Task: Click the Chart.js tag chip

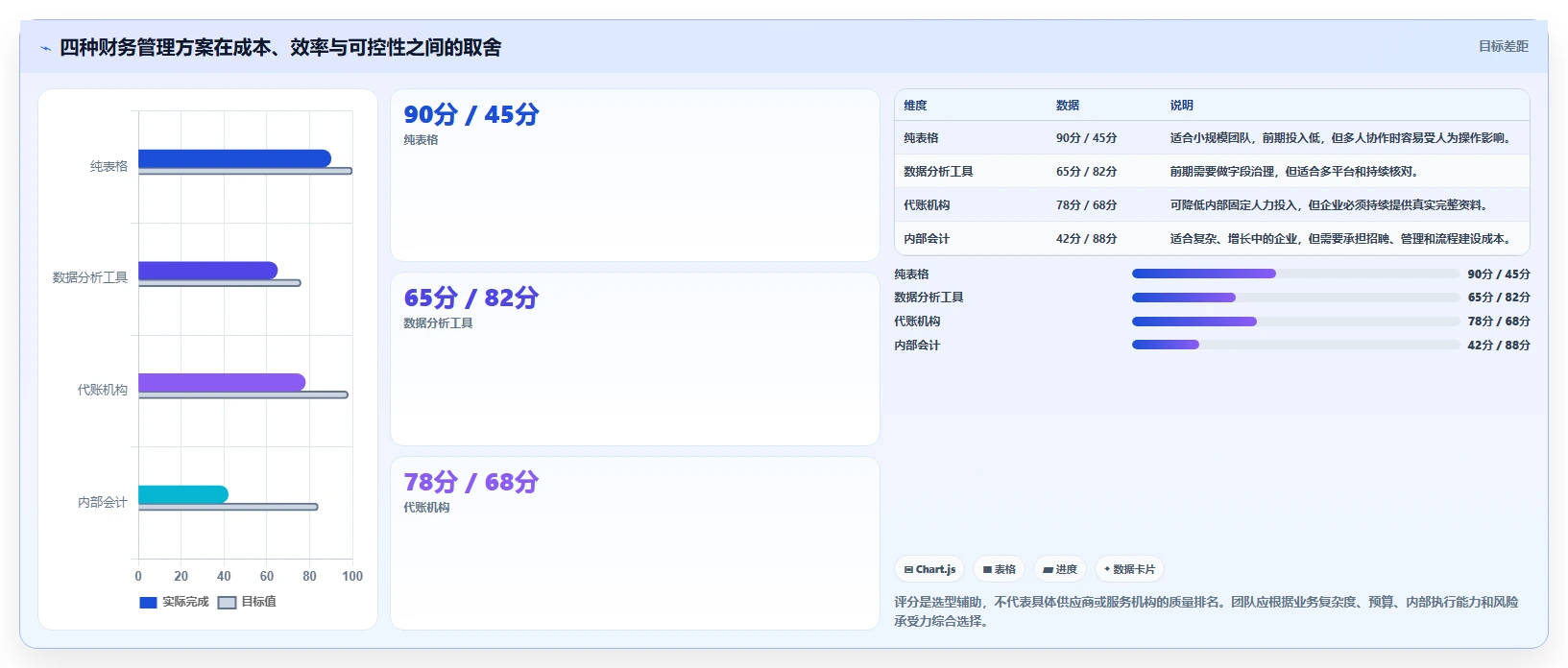Action: tap(929, 569)
